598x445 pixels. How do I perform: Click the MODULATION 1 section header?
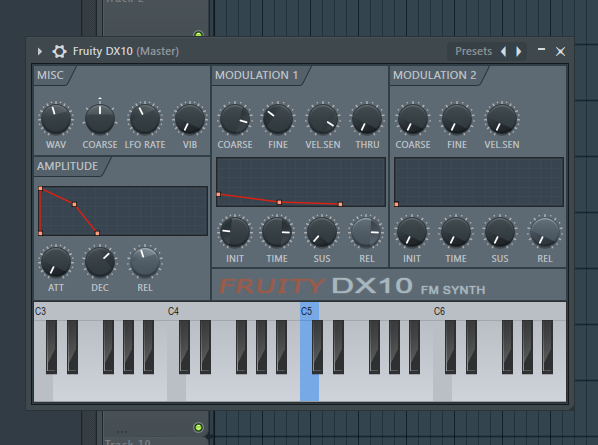(x=256, y=75)
